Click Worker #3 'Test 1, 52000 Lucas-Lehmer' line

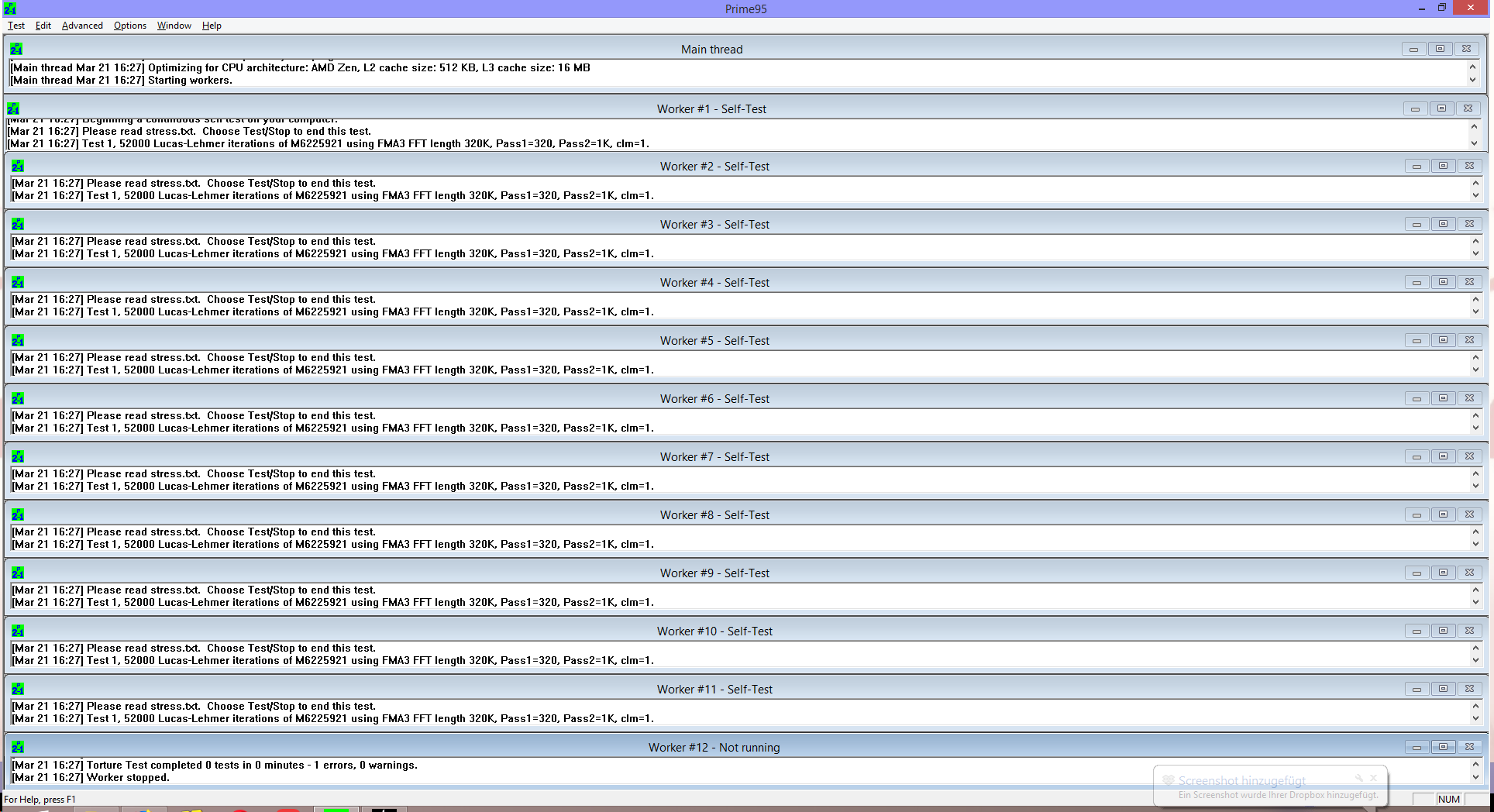click(x=333, y=253)
